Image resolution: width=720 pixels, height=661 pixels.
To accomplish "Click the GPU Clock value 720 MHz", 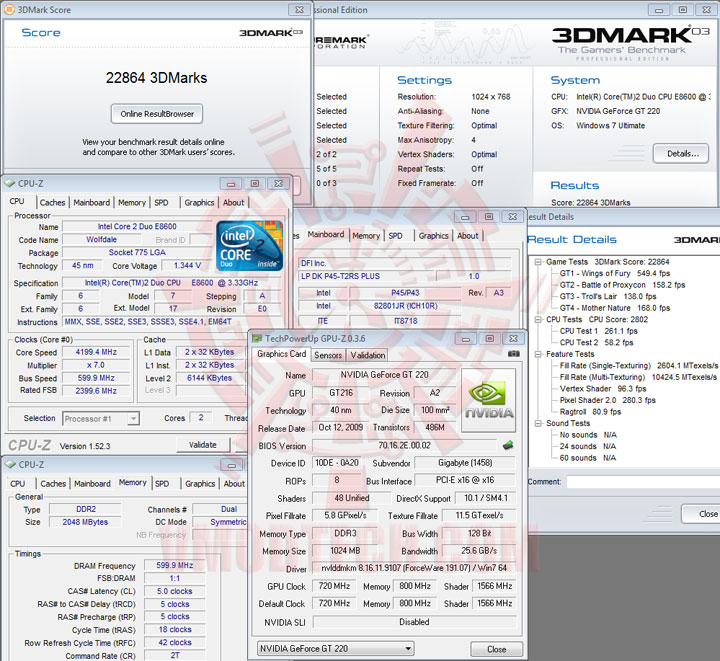I will tap(334, 586).
